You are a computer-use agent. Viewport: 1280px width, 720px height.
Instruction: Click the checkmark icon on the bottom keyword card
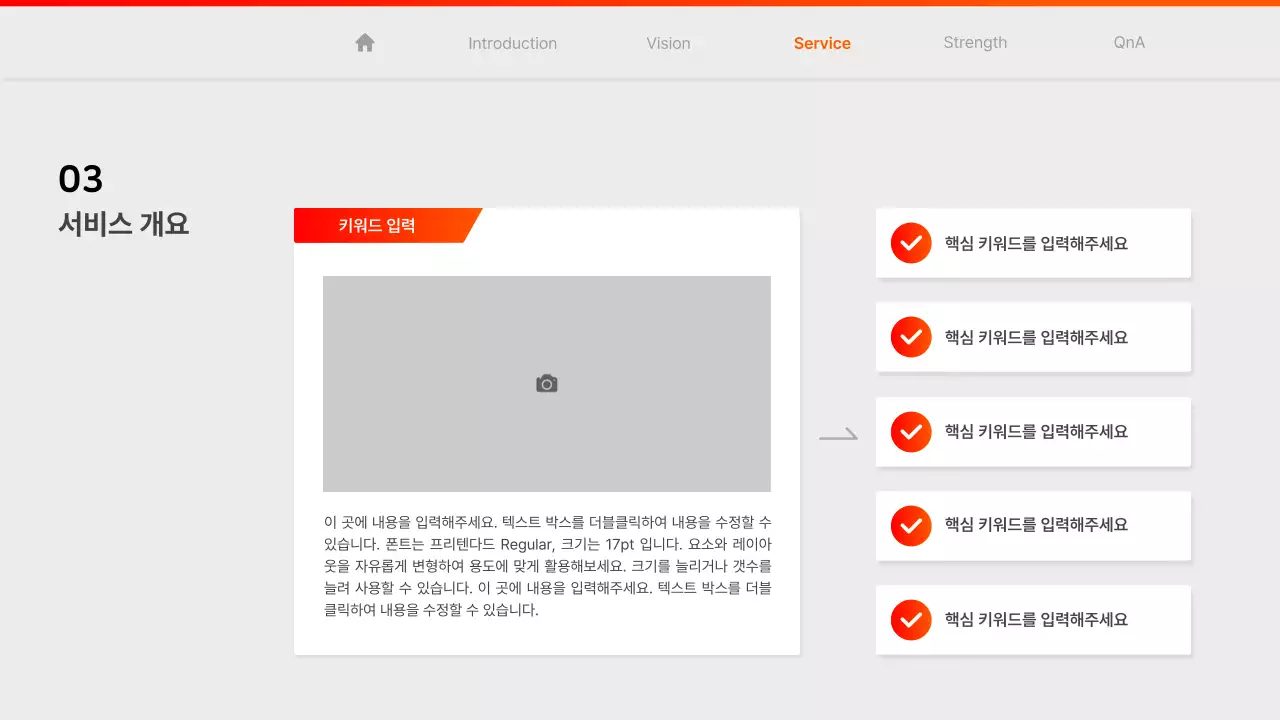(911, 620)
